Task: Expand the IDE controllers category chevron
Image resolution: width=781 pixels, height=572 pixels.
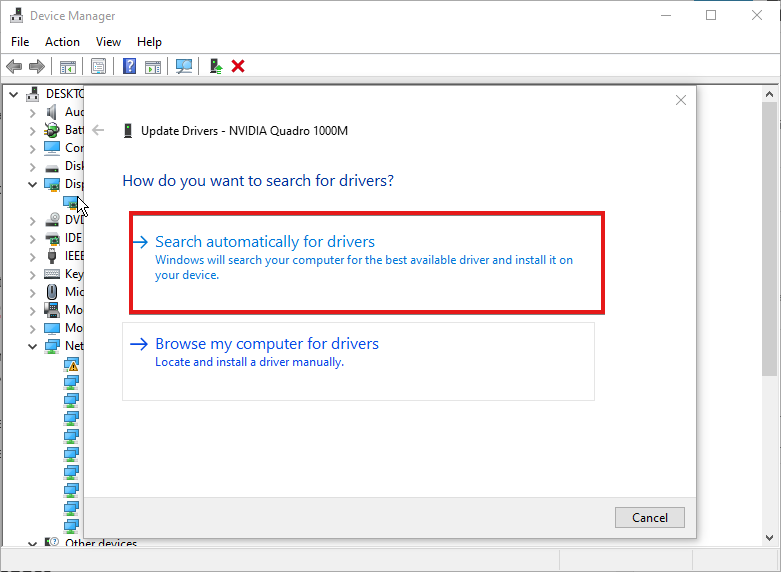Action: coord(32,239)
